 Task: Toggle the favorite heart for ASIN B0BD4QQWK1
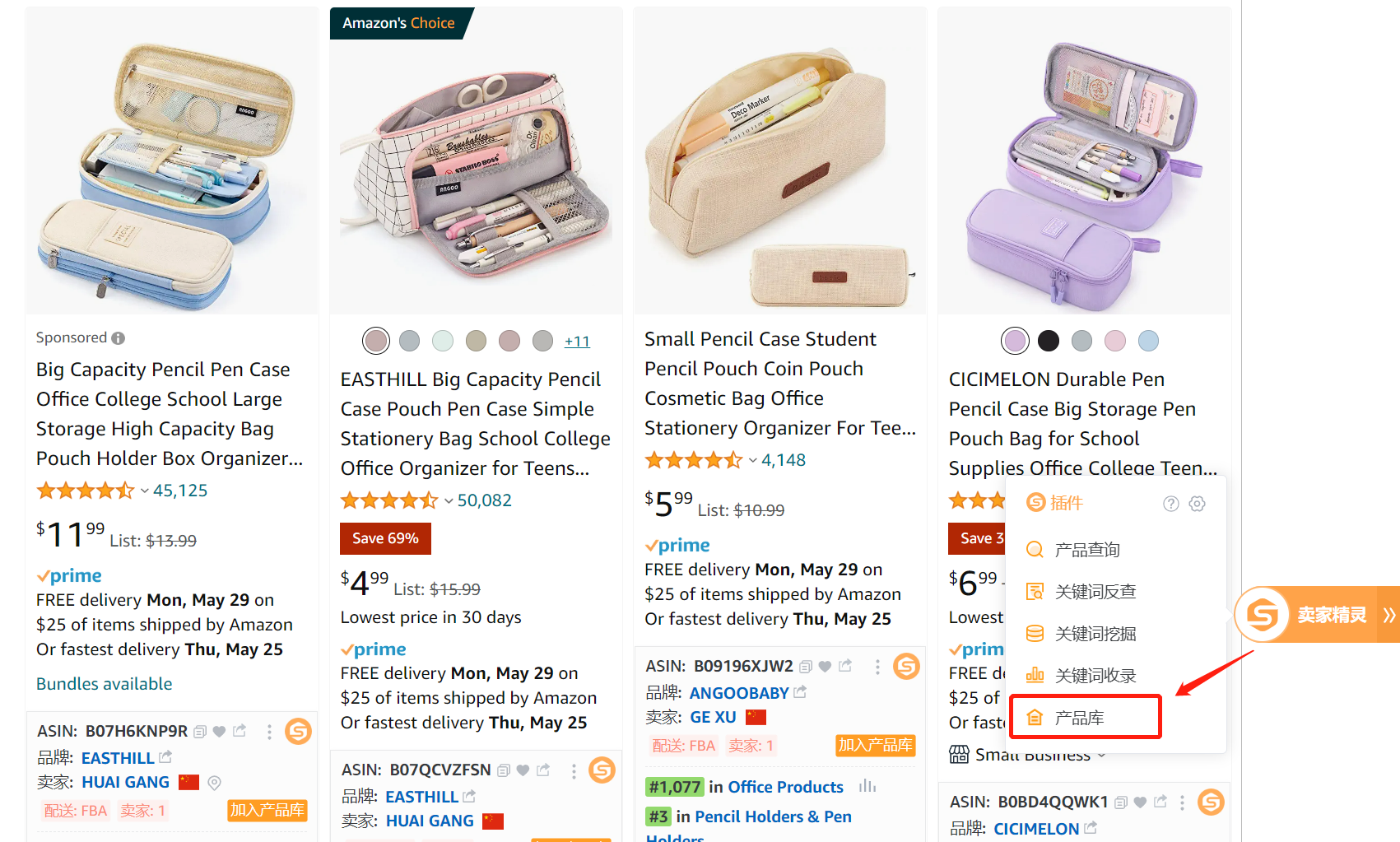(1140, 802)
